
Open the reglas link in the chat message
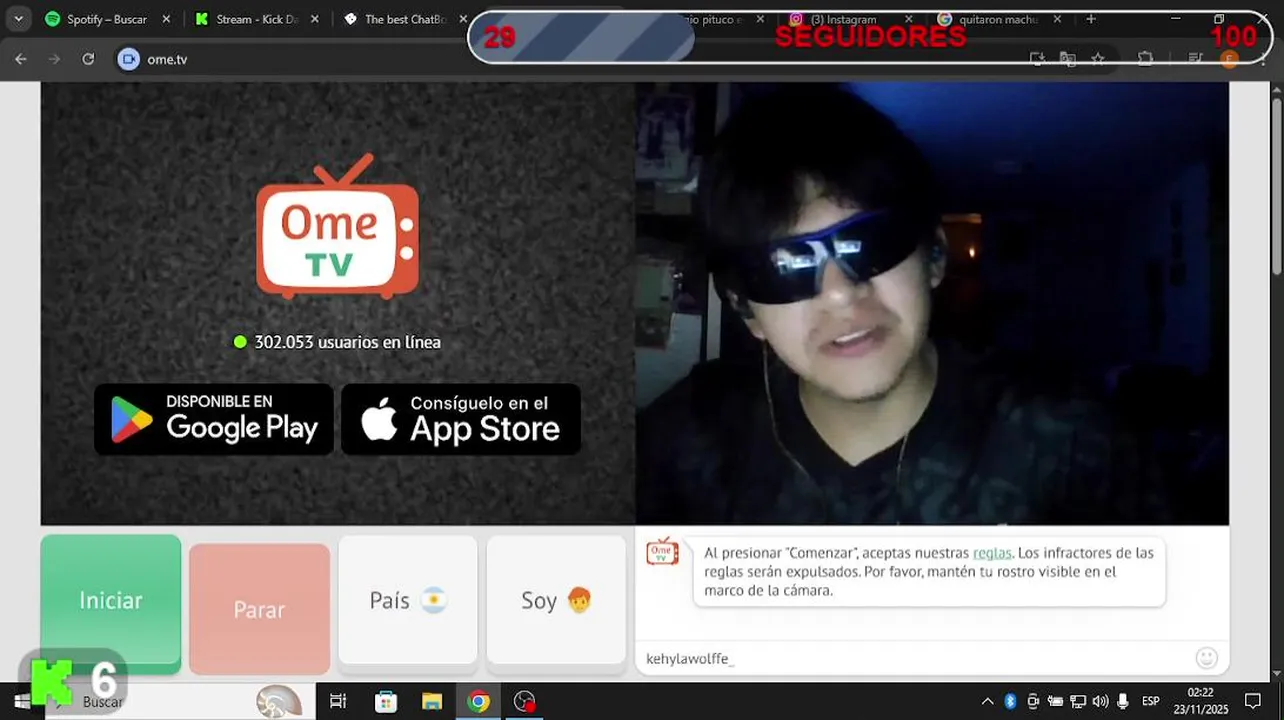click(992, 553)
